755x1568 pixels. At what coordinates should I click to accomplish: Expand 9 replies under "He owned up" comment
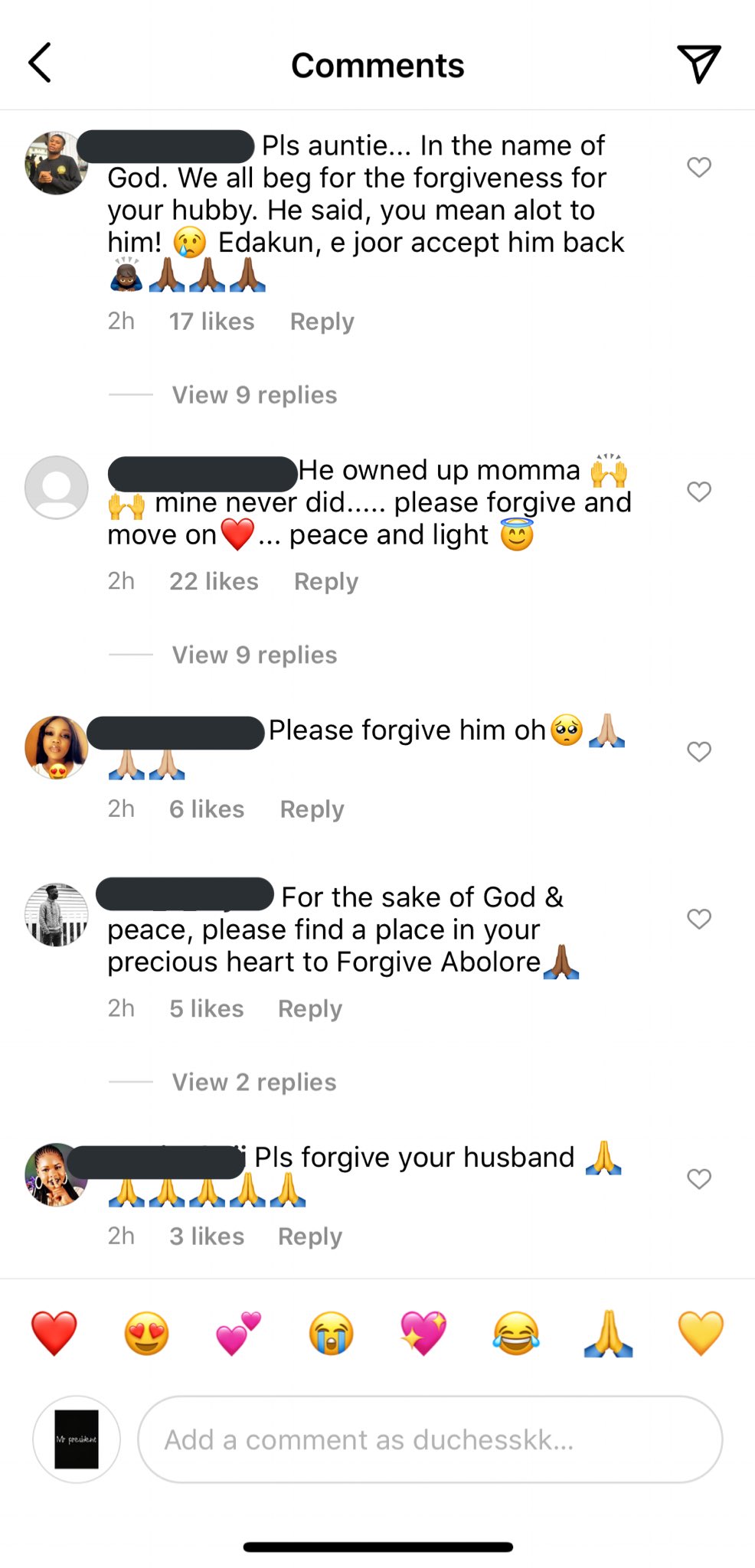[254, 655]
